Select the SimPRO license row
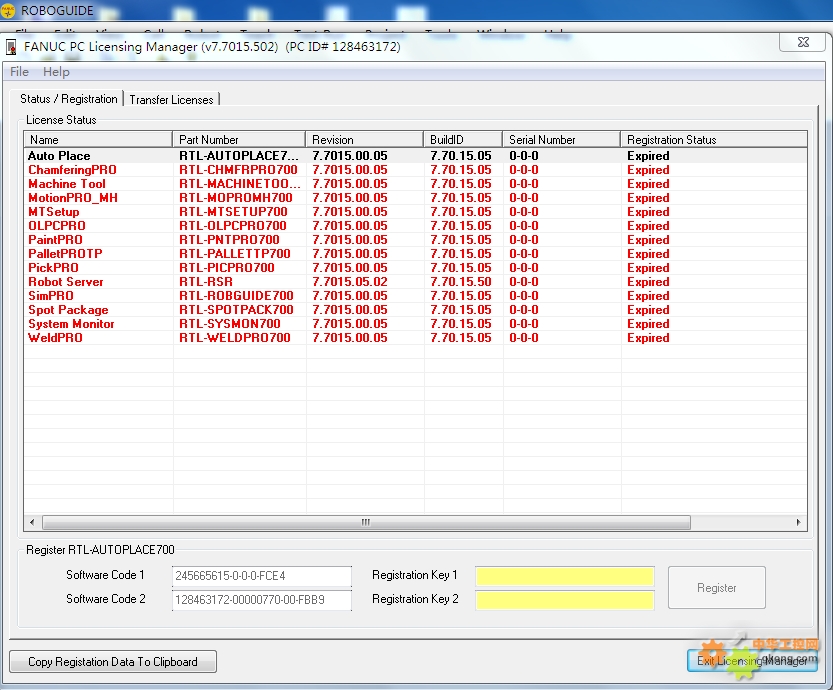The width and height of the screenshot is (833, 690). pos(415,296)
